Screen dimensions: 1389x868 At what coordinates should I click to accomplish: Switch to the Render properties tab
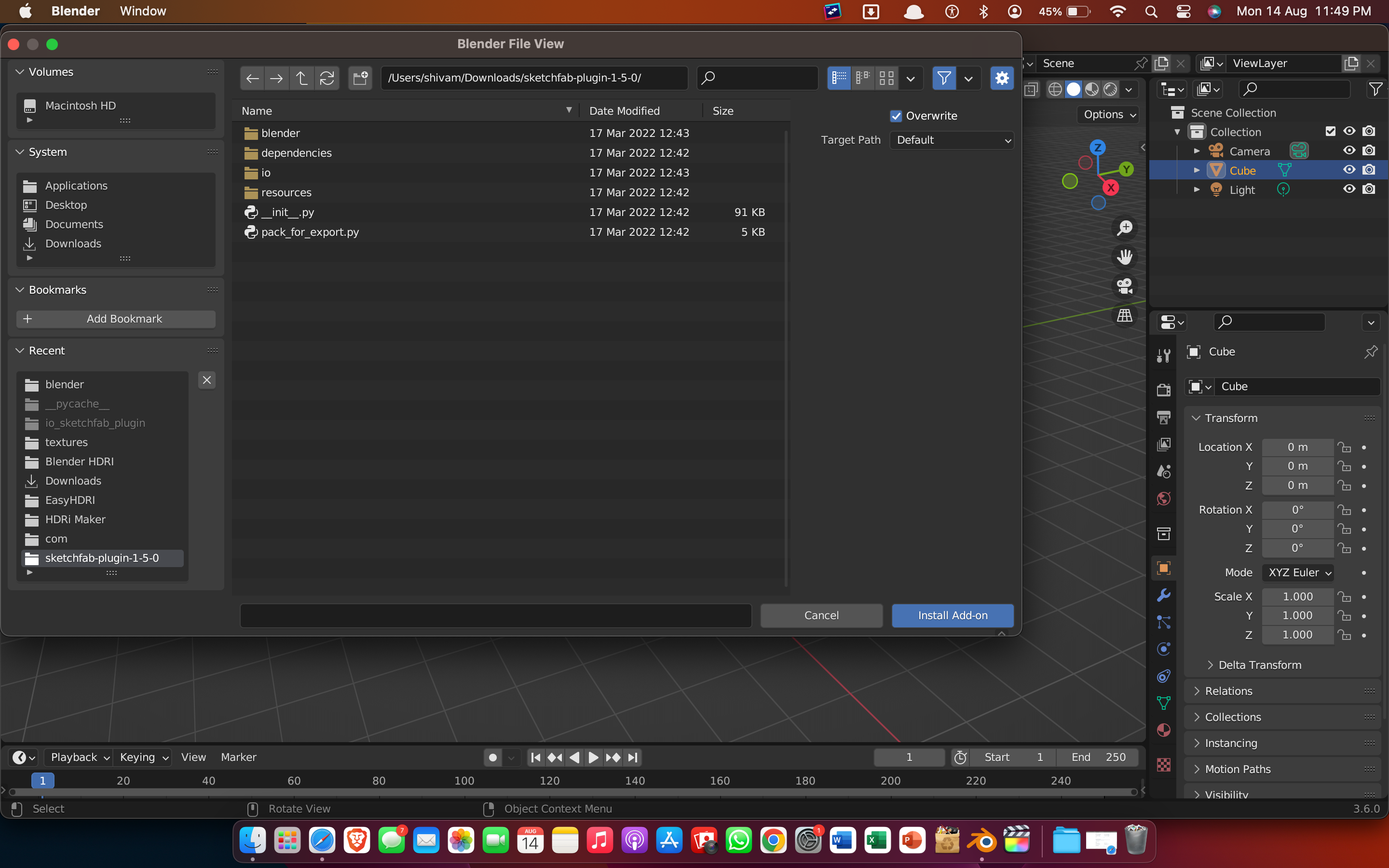point(1164,389)
